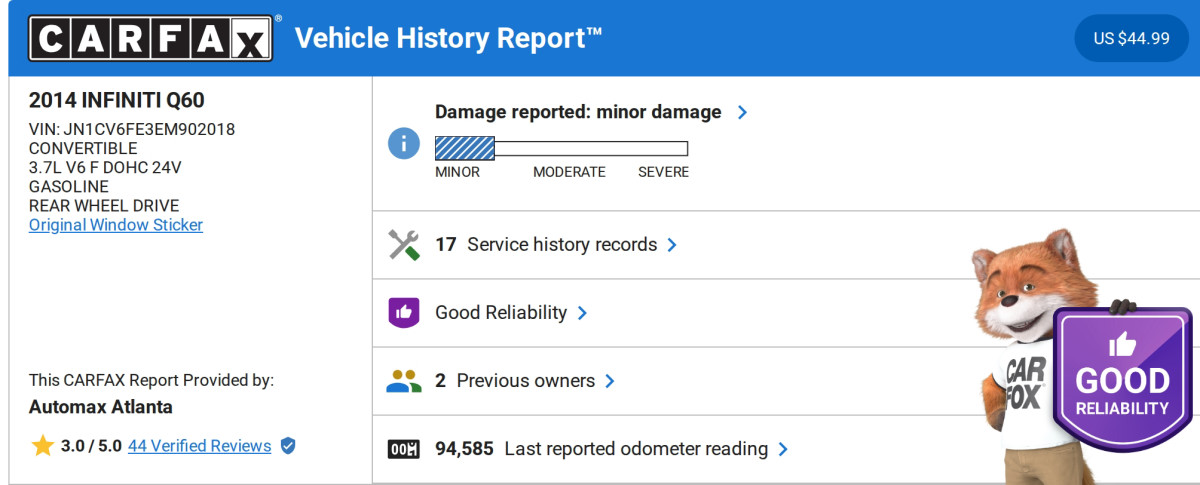Viewport: 1200px width, 485px height.
Task: Click the yellow star rating icon
Action: click(42, 446)
